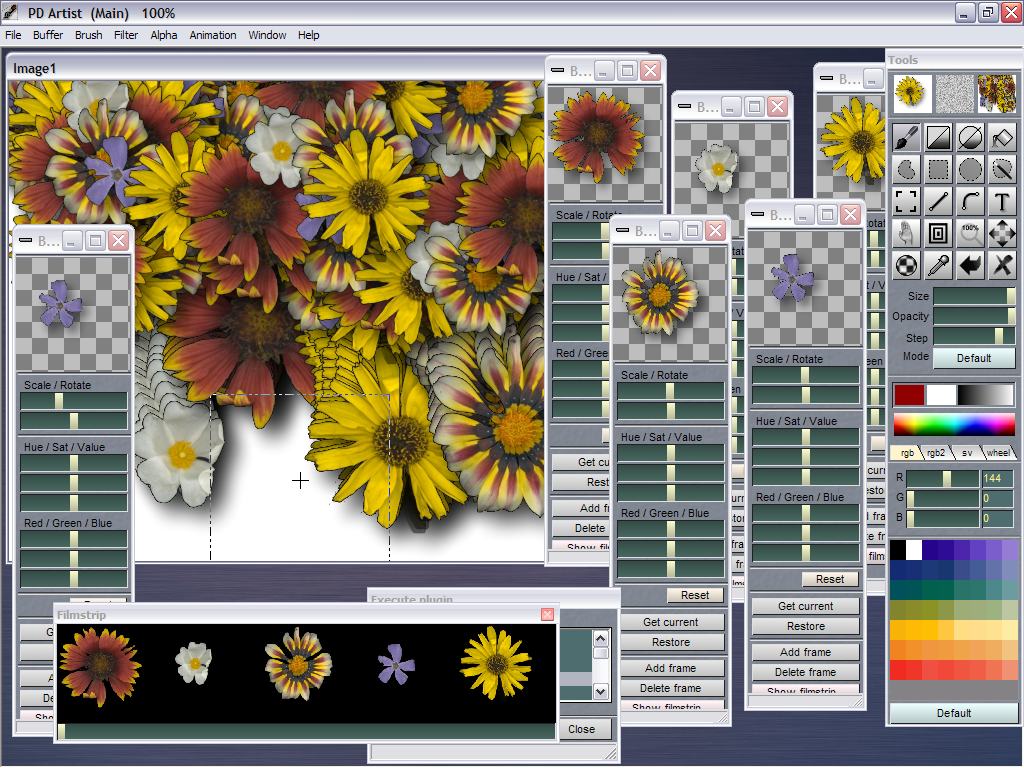The height and width of the screenshot is (768, 1024).
Task: Pick the rectangle selection tool
Action: [x=938, y=169]
